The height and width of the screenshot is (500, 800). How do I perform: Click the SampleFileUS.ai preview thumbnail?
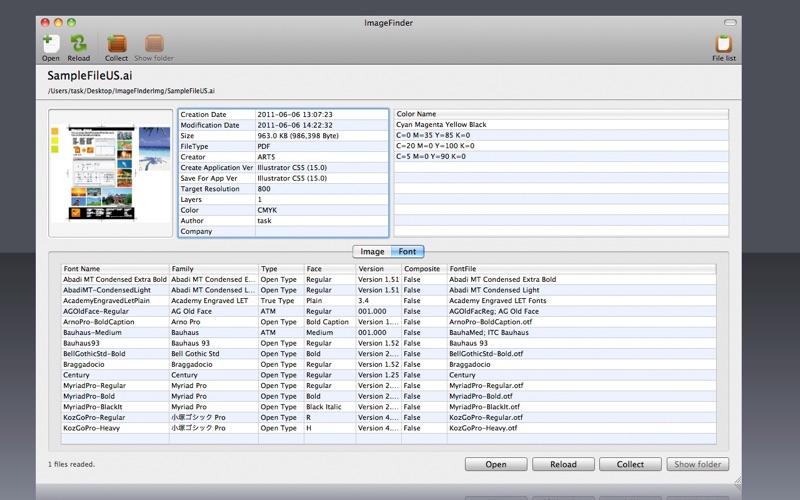click(x=111, y=172)
